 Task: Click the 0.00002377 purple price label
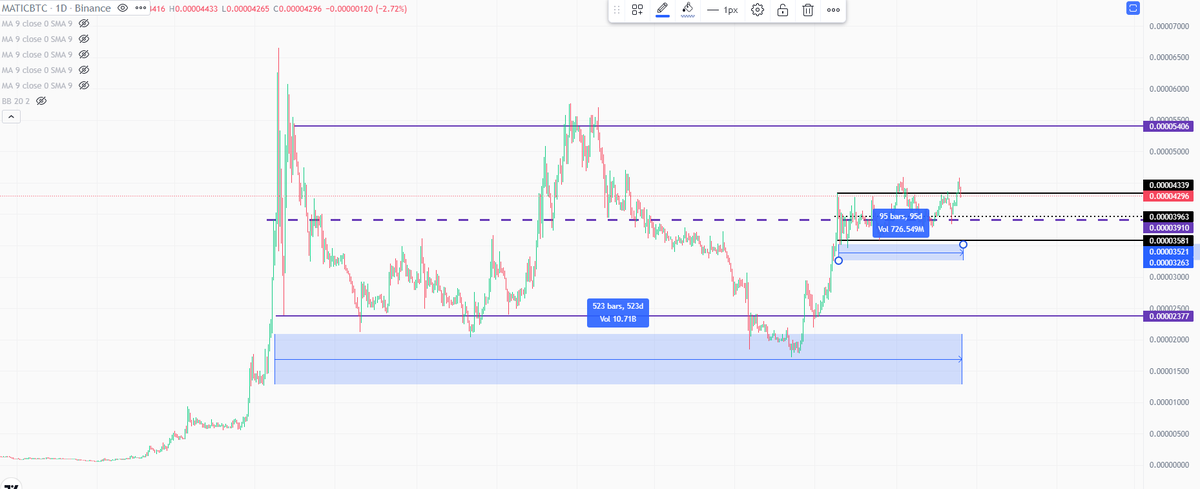1169,316
